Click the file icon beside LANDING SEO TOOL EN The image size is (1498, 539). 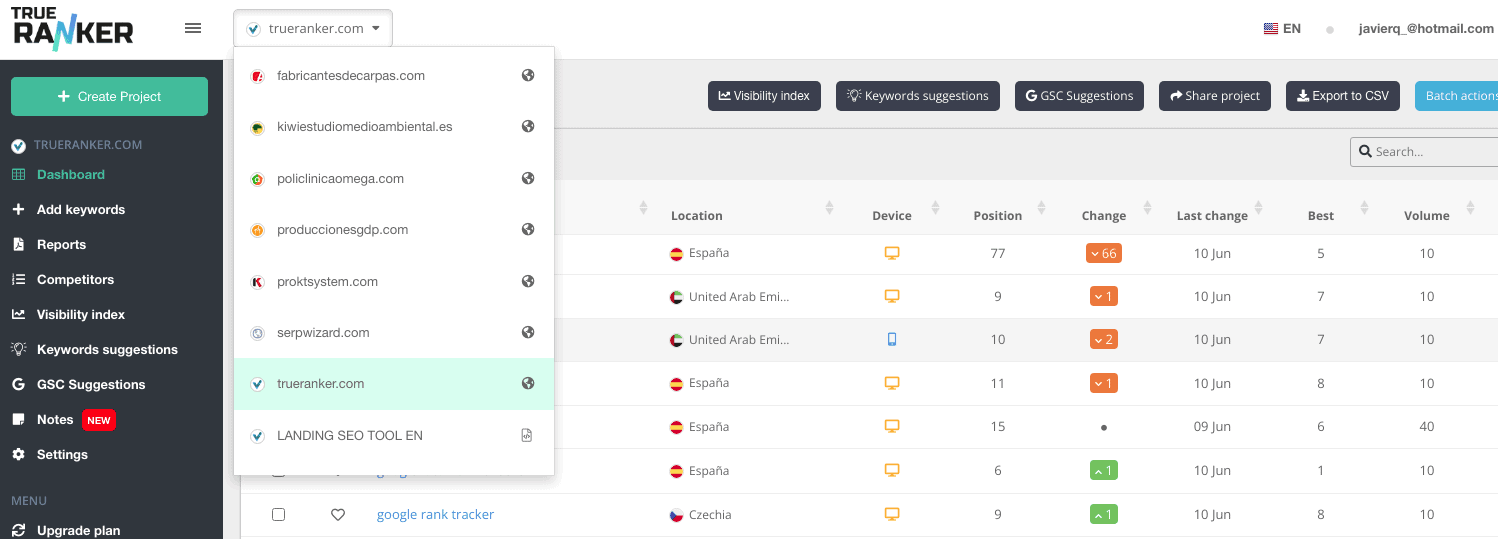point(527,436)
